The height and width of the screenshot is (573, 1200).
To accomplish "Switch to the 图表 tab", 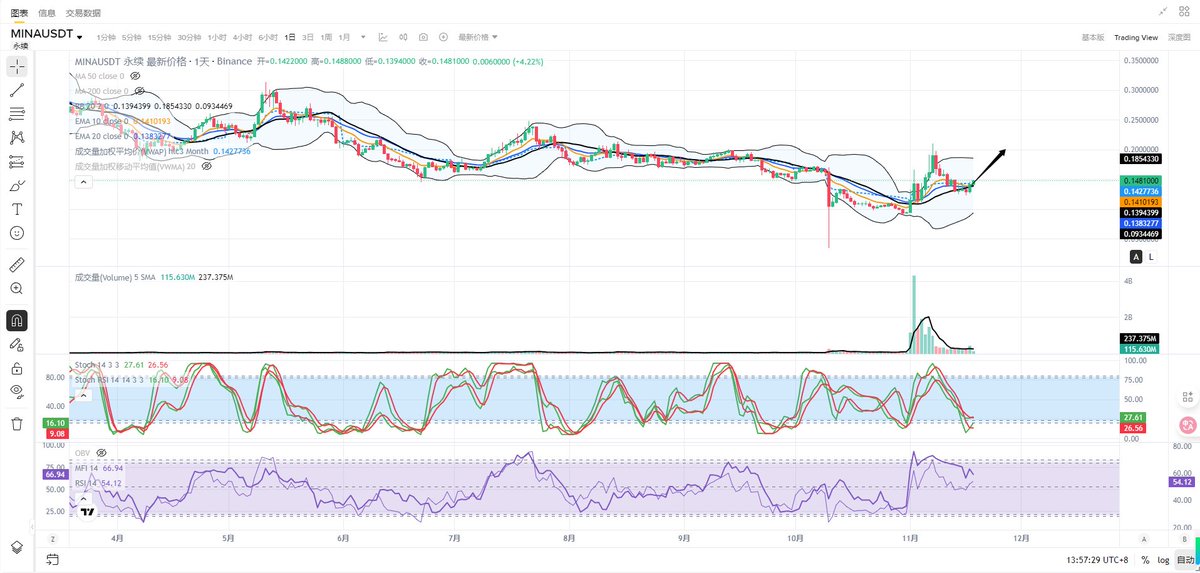I will (x=19, y=12).
